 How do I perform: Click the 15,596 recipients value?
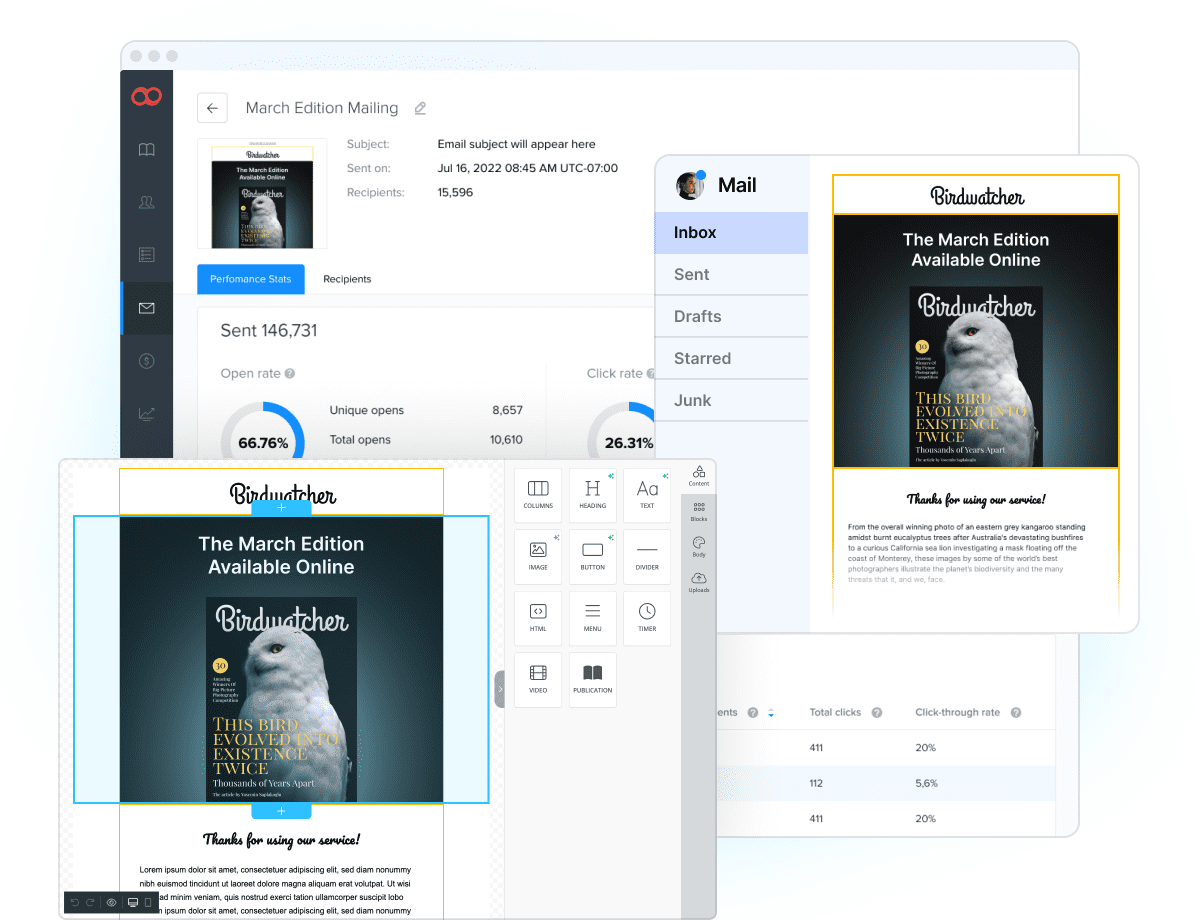[x=455, y=192]
